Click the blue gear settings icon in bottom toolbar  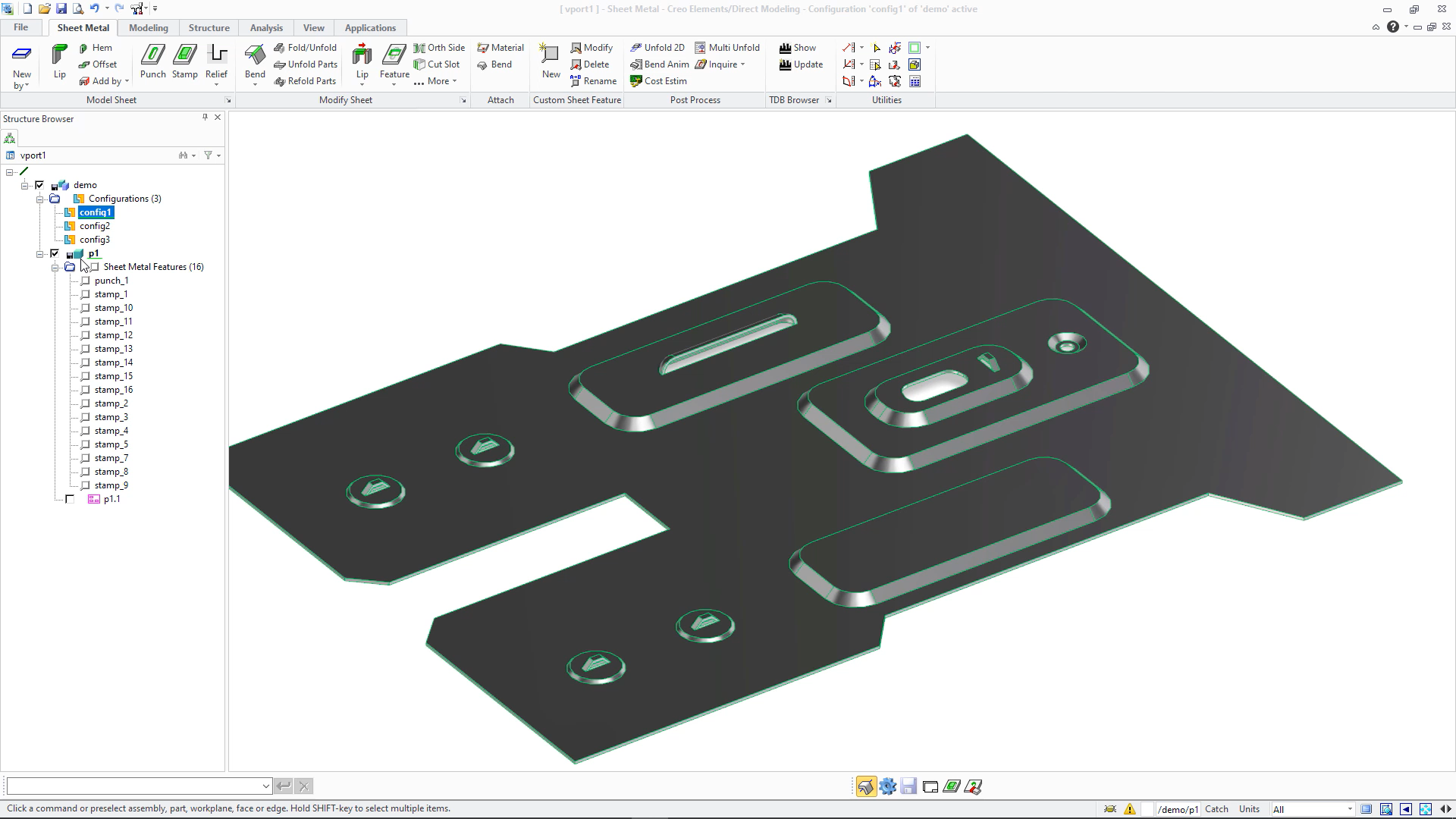[x=887, y=786]
